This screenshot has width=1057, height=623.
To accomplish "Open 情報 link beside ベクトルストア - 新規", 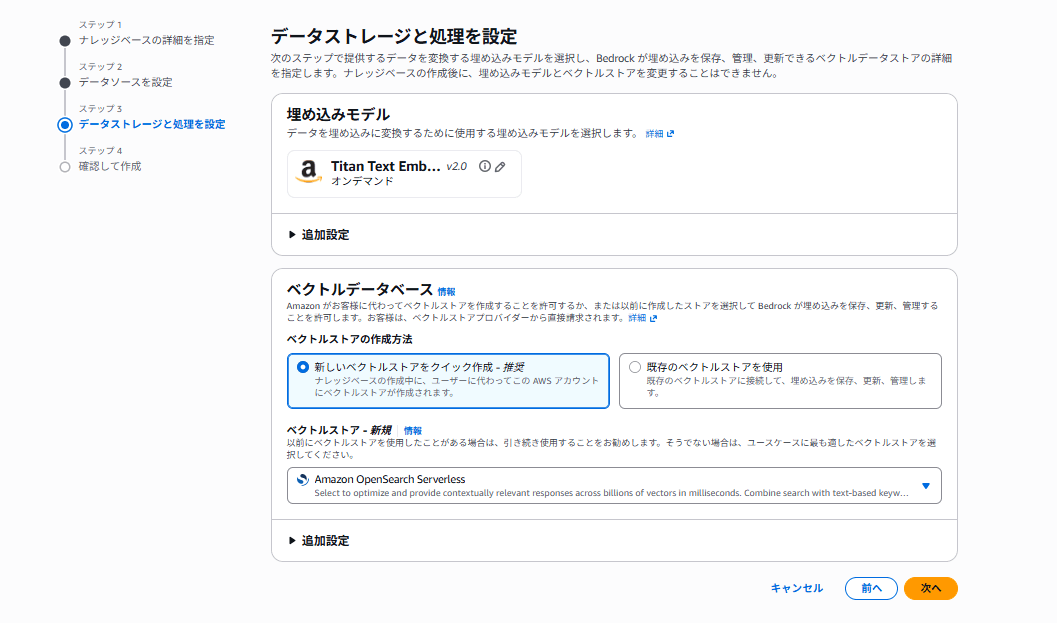I will click(x=413, y=431).
